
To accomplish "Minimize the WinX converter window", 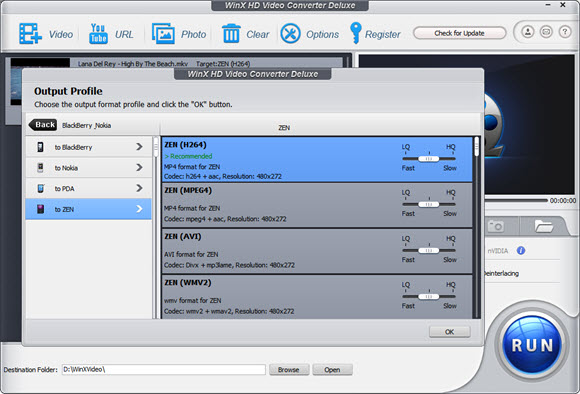I will pyautogui.click(x=548, y=5).
